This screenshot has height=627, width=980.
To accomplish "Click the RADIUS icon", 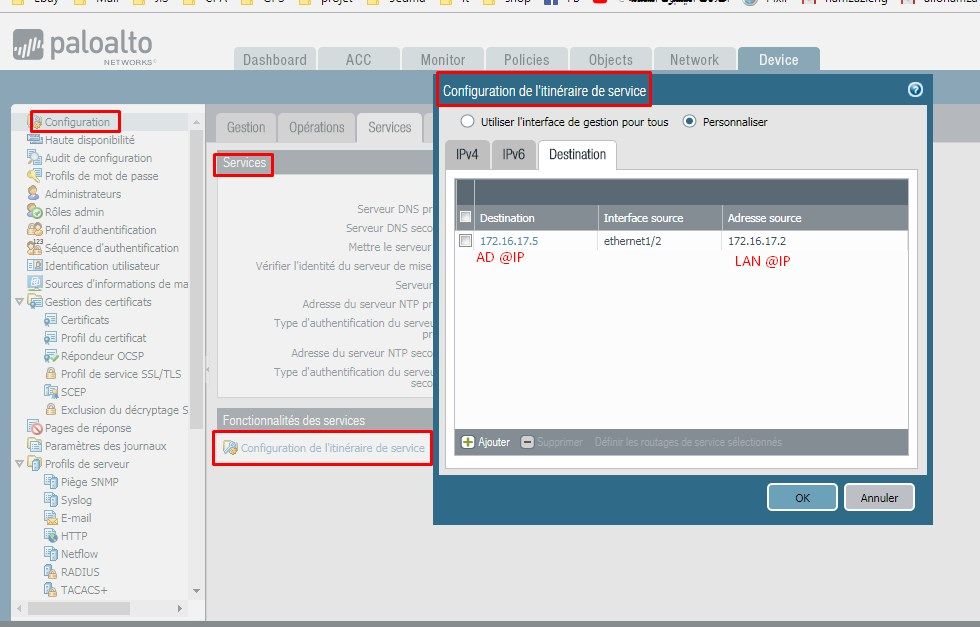I will pyautogui.click(x=51, y=571).
